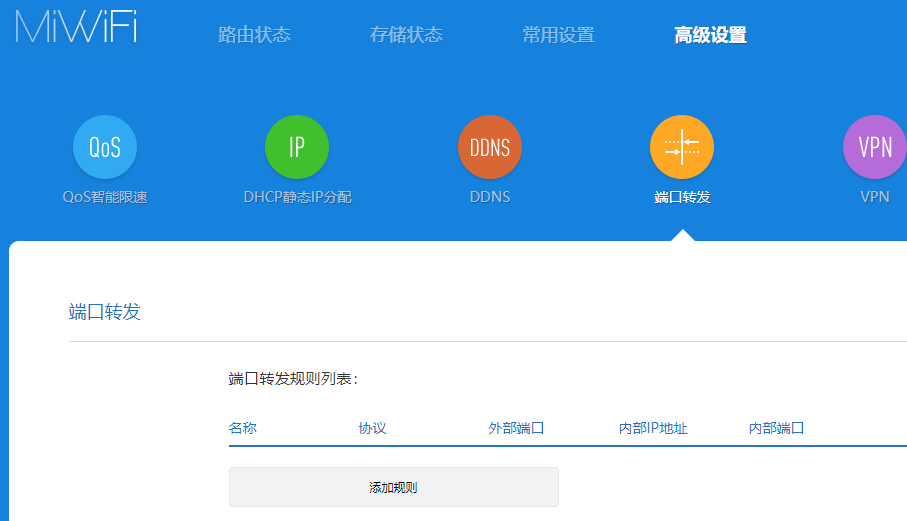
Task: Click the 内部IP地址 column header
Action: click(x=653, y=428)
